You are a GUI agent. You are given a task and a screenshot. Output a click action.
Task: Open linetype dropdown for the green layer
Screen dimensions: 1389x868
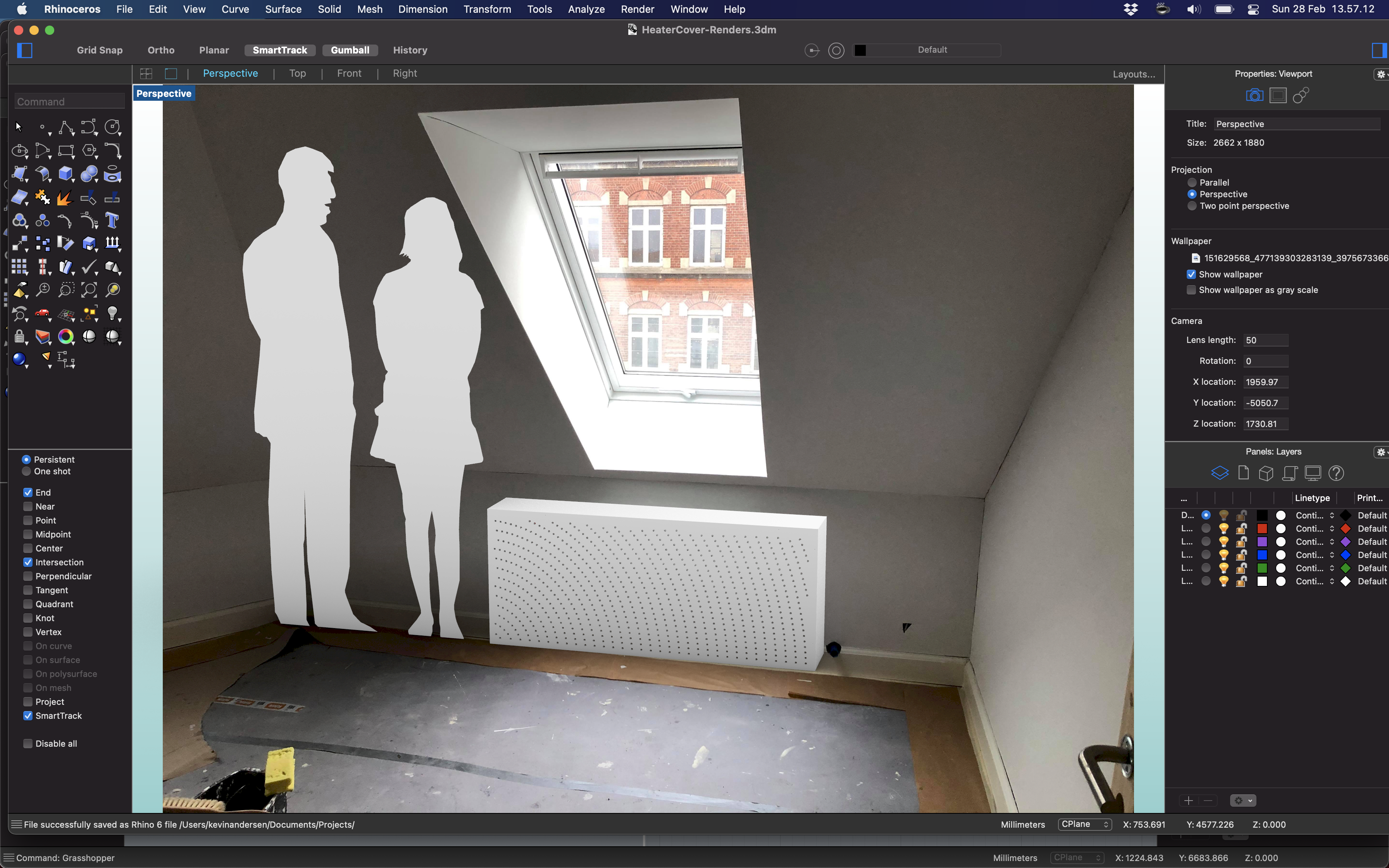coord(1315,568)
